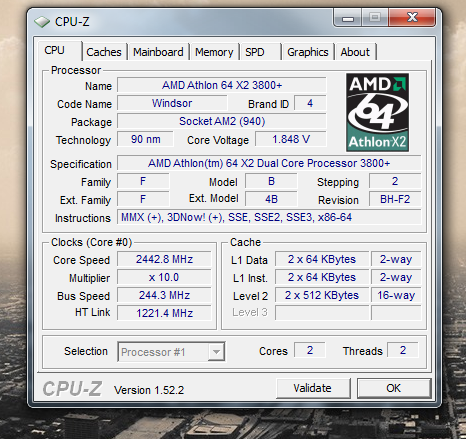Viewport: 466px width, 439px height.
Task: Select the Memory tab
Action: click(214, 52)
